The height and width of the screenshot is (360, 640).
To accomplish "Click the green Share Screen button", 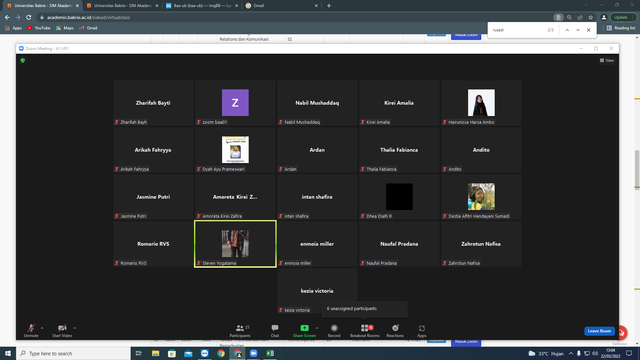I will [304, 331].
